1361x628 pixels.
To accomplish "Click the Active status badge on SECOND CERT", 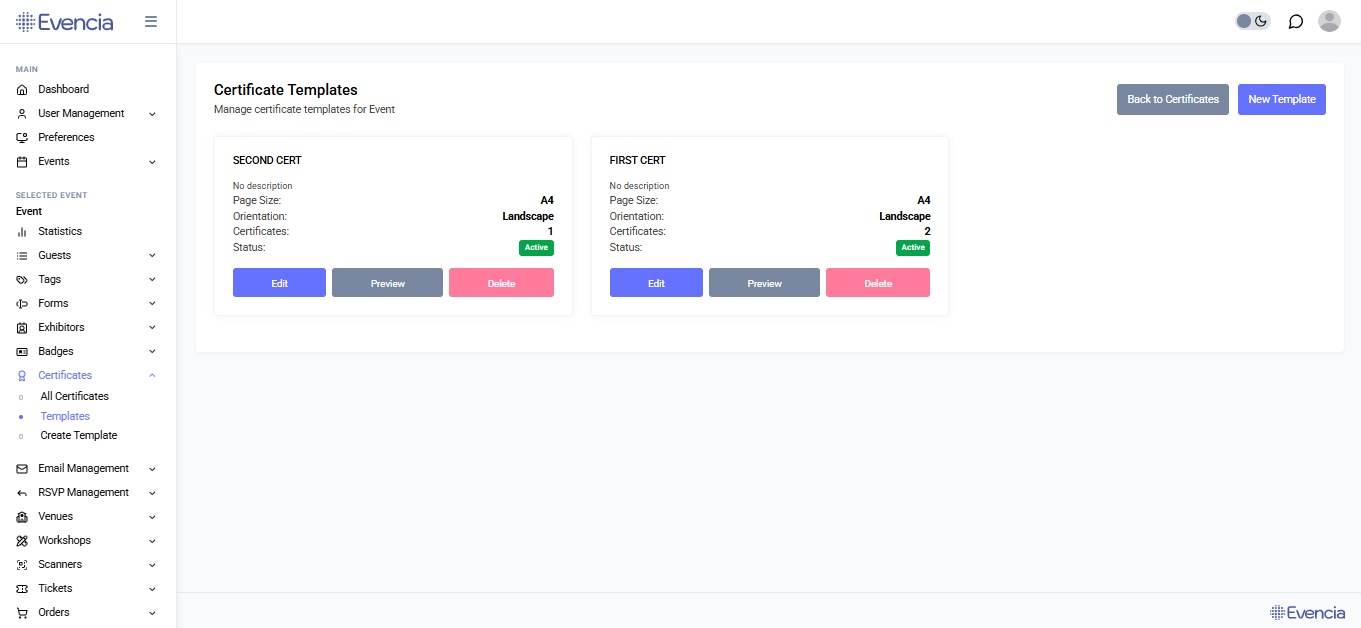I will click(x=536, y=247).
